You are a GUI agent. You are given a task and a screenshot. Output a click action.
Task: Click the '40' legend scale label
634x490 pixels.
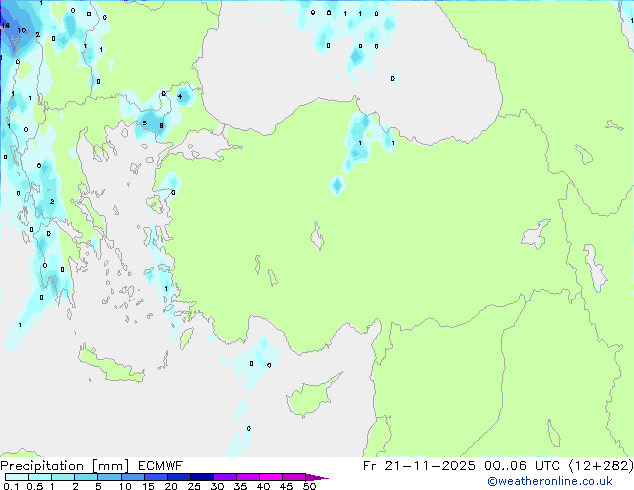tap(263, 486)
